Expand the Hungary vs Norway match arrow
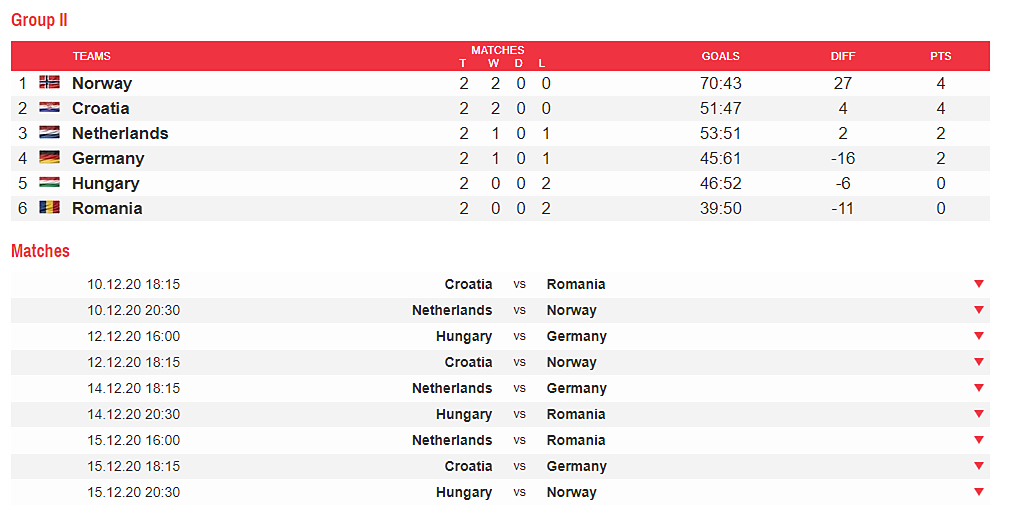Viewport: 1012px width, 518px height. 979,492
